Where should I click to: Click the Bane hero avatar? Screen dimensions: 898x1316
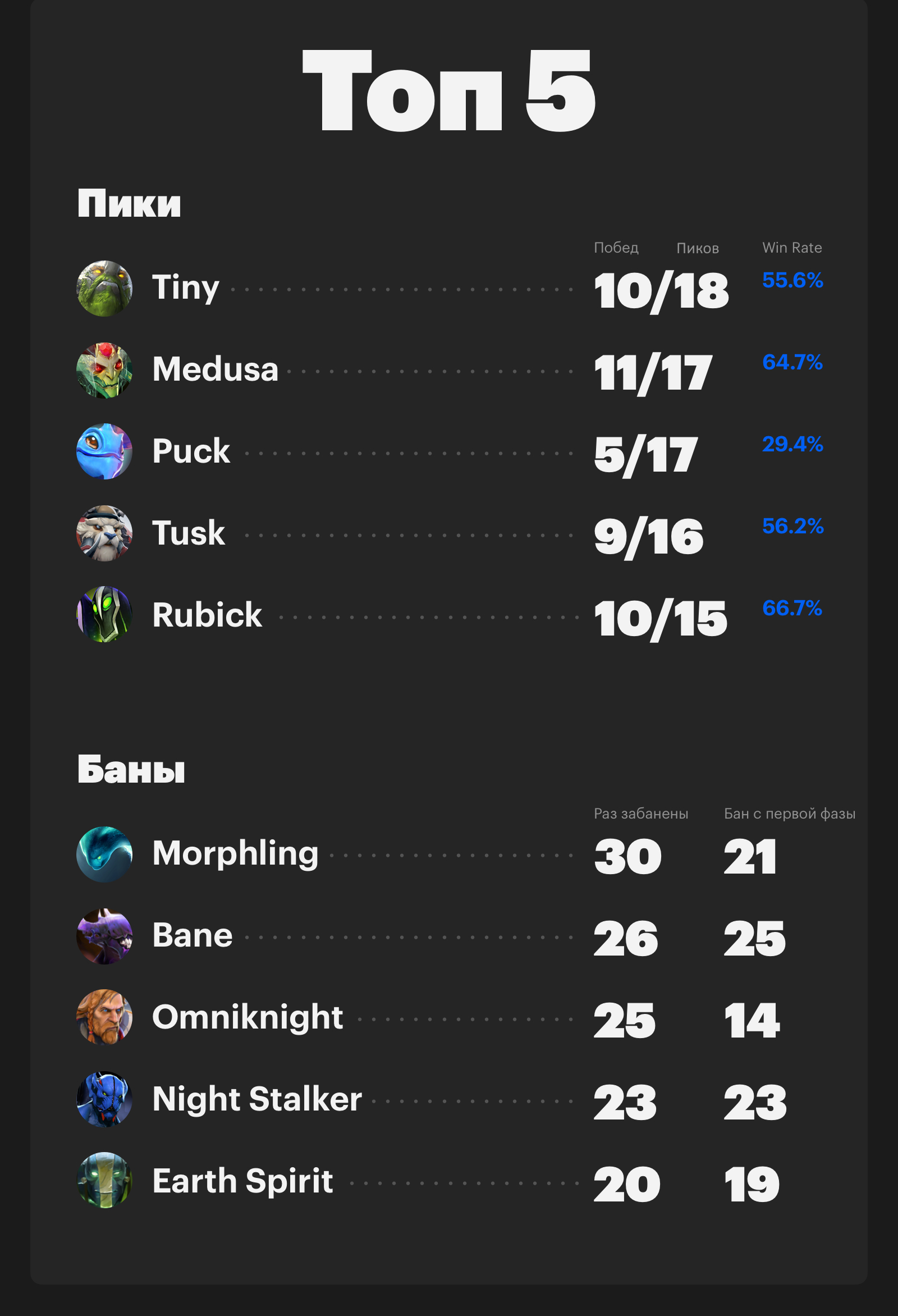point(105,936)
